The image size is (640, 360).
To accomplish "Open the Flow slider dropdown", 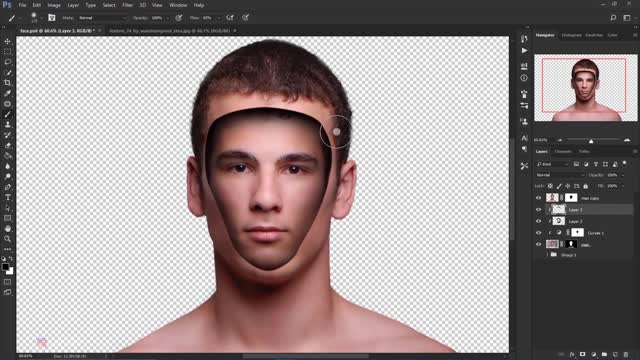I will tap(218, 18).
